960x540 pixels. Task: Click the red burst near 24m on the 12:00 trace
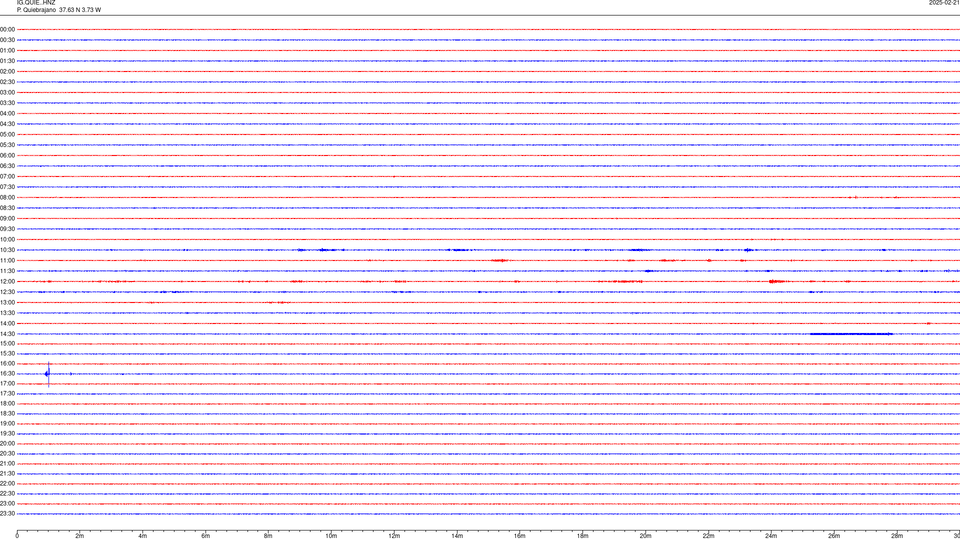click(776, 282)
